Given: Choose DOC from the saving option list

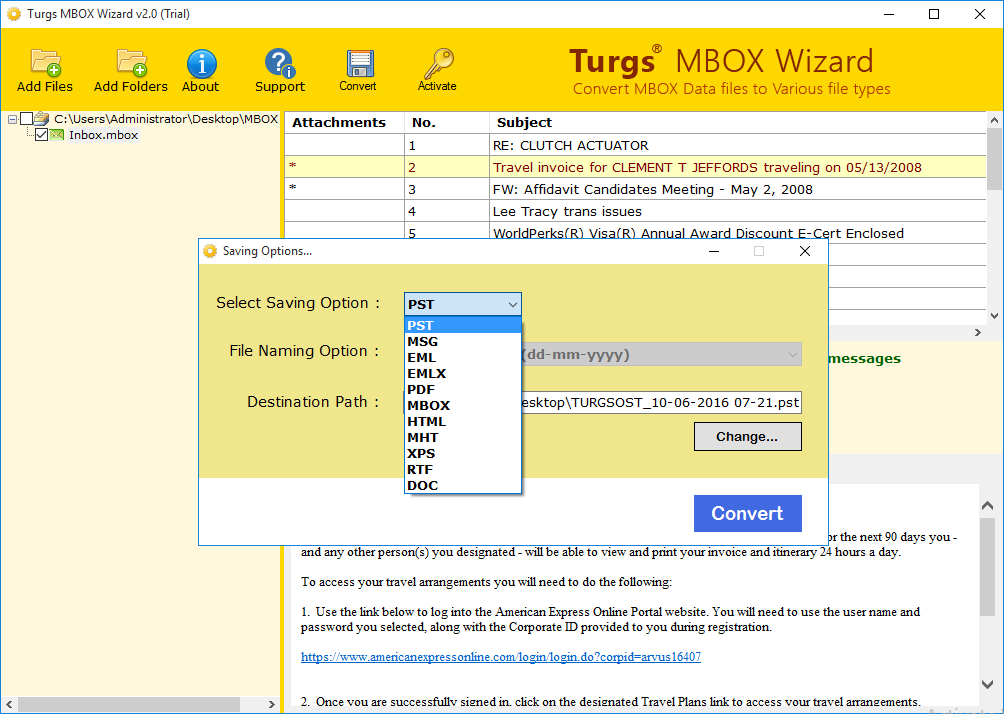Looking at the screenshot, I should pyautogui.click(x=464, y=485).
